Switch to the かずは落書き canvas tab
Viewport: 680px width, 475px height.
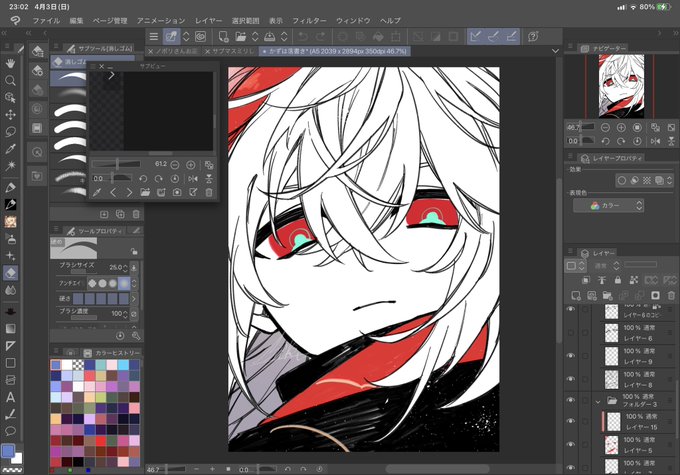[335, 51]
